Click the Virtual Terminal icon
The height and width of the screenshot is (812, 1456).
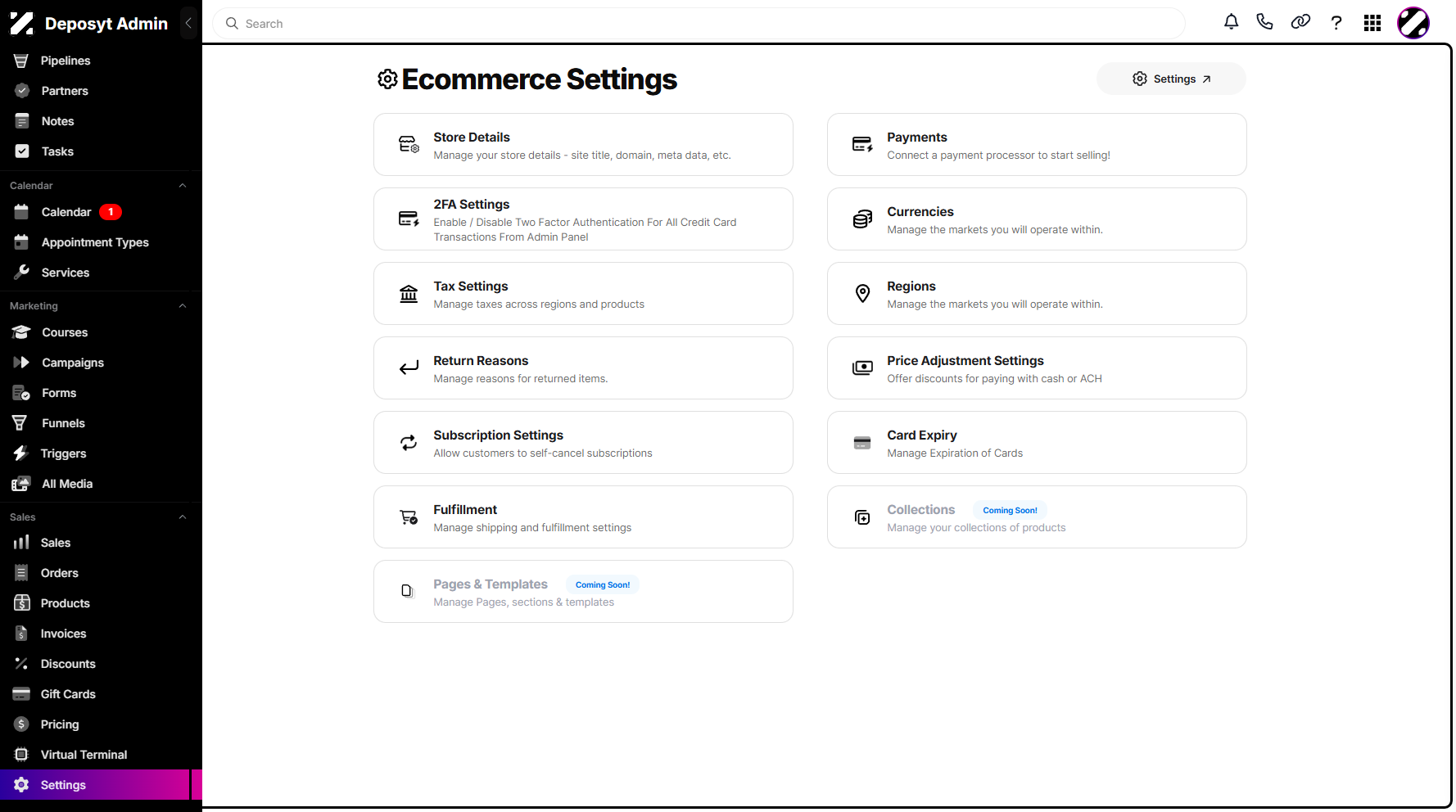coord(22,755)
